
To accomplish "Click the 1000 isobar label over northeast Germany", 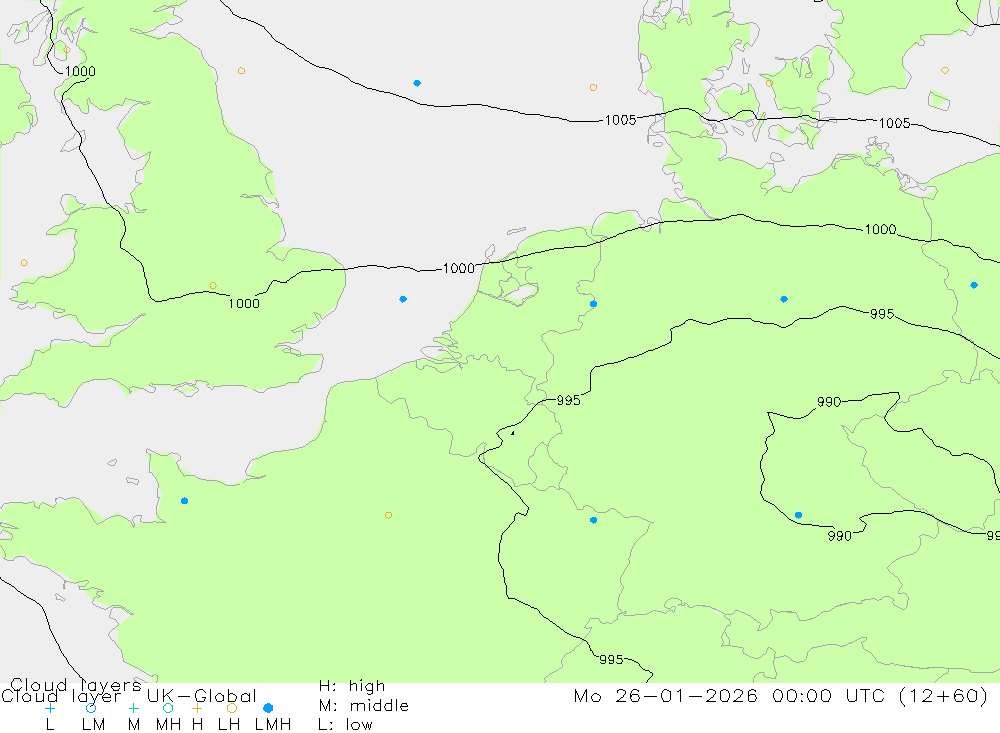I will (x=880, y=229).
